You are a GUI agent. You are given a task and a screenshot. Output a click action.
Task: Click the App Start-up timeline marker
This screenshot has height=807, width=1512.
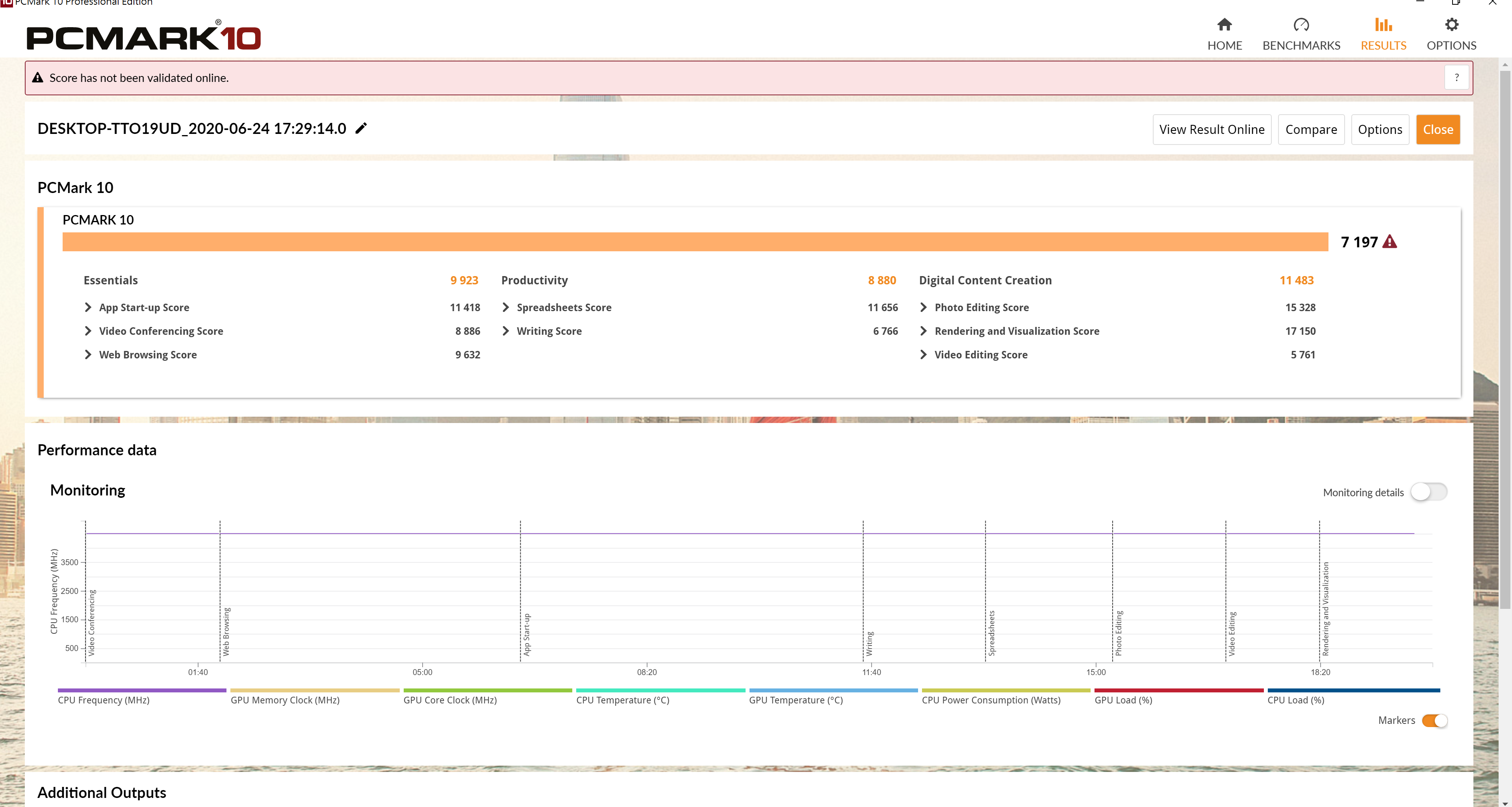tap(527, 634)
